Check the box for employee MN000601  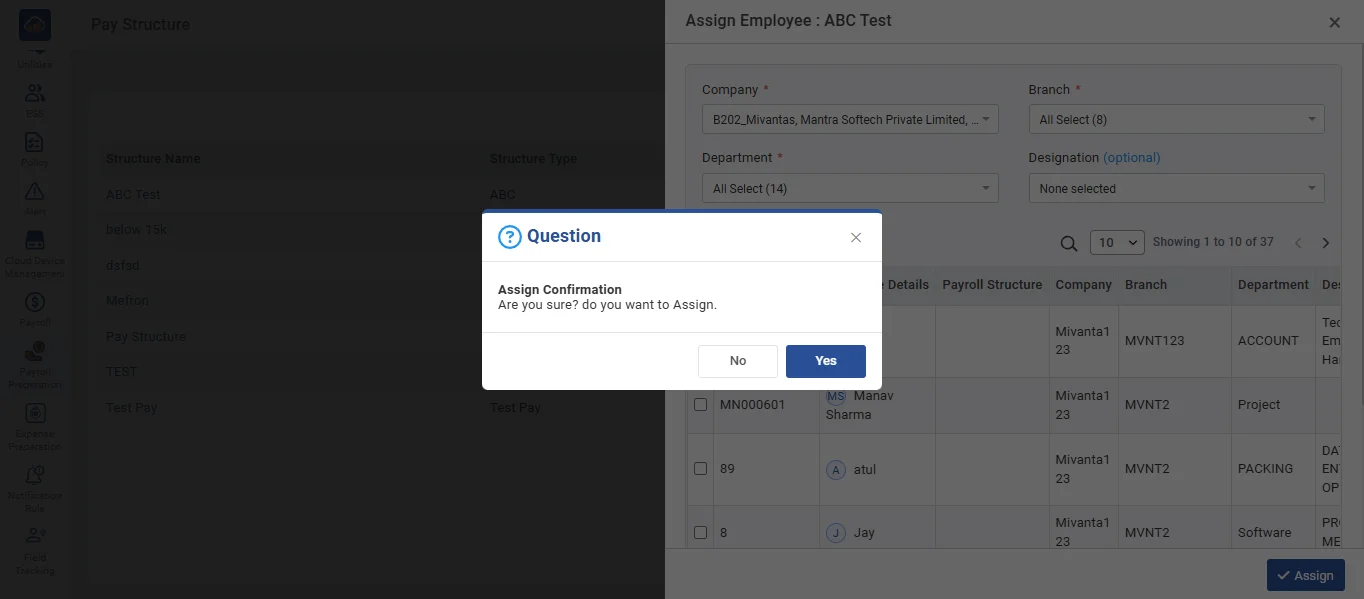pyautogui.click(x=701, y=405)
